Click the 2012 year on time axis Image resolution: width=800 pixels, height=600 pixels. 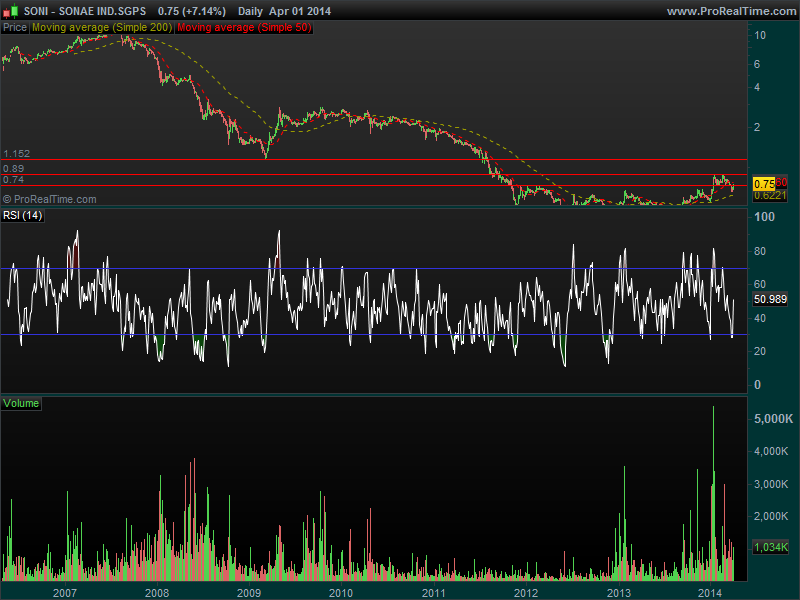pyautogui.click(x=526, y=593)
